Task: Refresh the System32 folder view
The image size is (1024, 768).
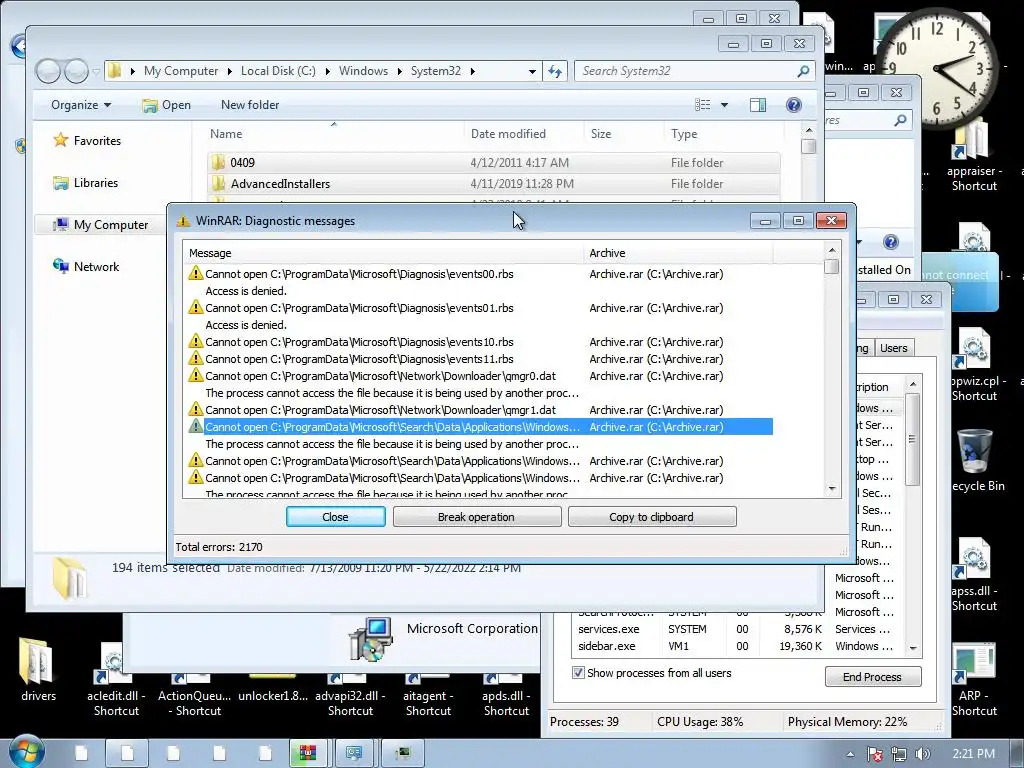Action: pyautogui.click(x=554, y=71)
